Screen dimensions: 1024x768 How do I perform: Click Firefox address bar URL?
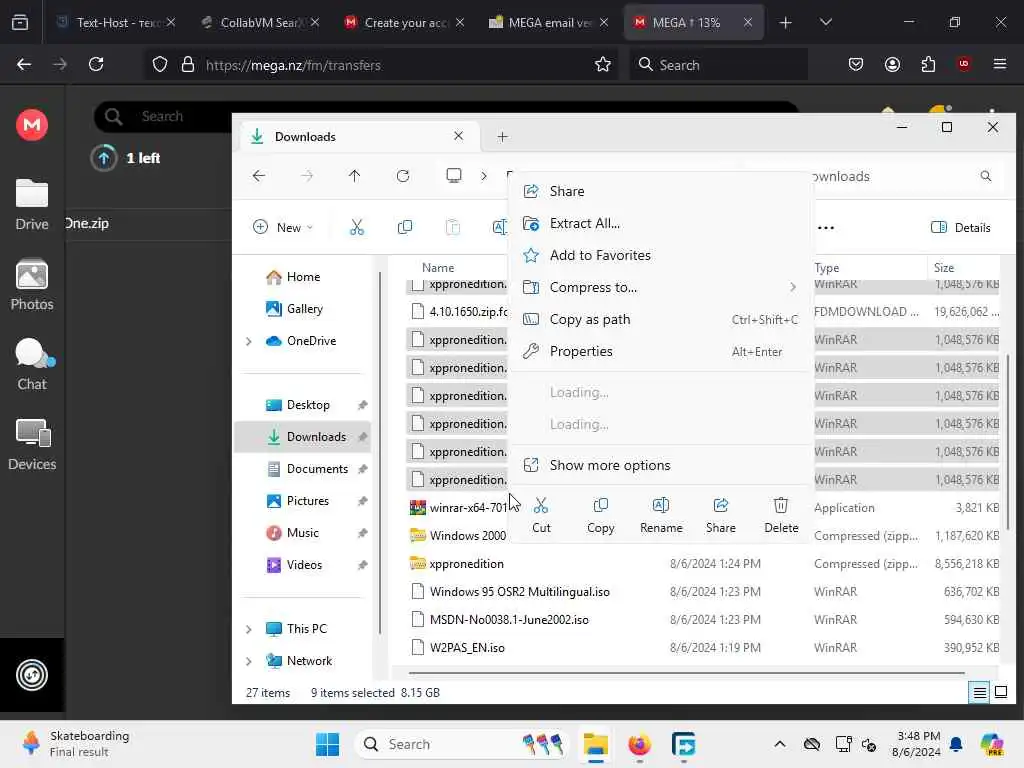tap(293, 65)
